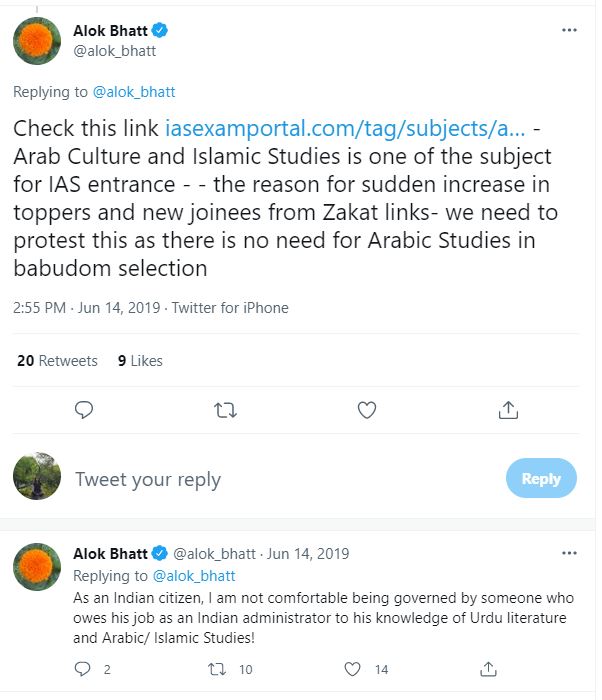The height and width of the screenshot is (700, 602).
Task: Open your profile avatar beside reply box
Action: [x=37, y=475]
